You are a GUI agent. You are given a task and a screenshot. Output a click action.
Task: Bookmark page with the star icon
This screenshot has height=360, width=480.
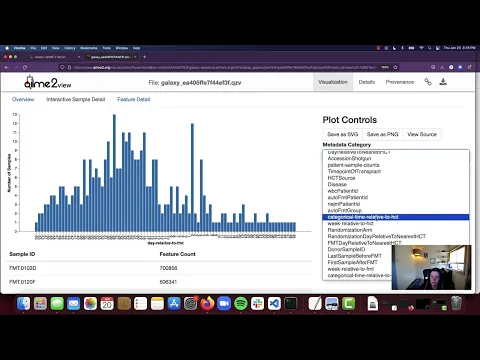(396, 67)
